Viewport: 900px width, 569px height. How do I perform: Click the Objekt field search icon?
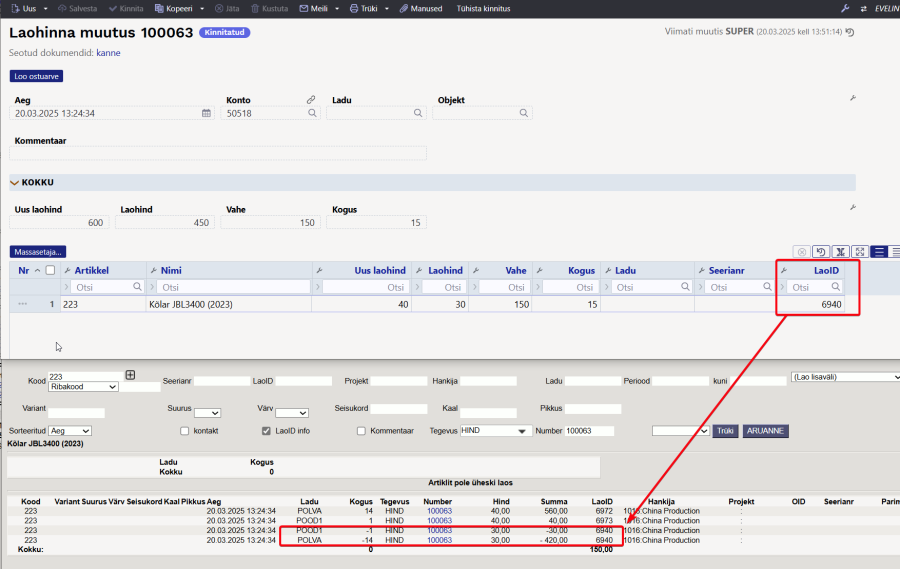[x=523, y=113]
